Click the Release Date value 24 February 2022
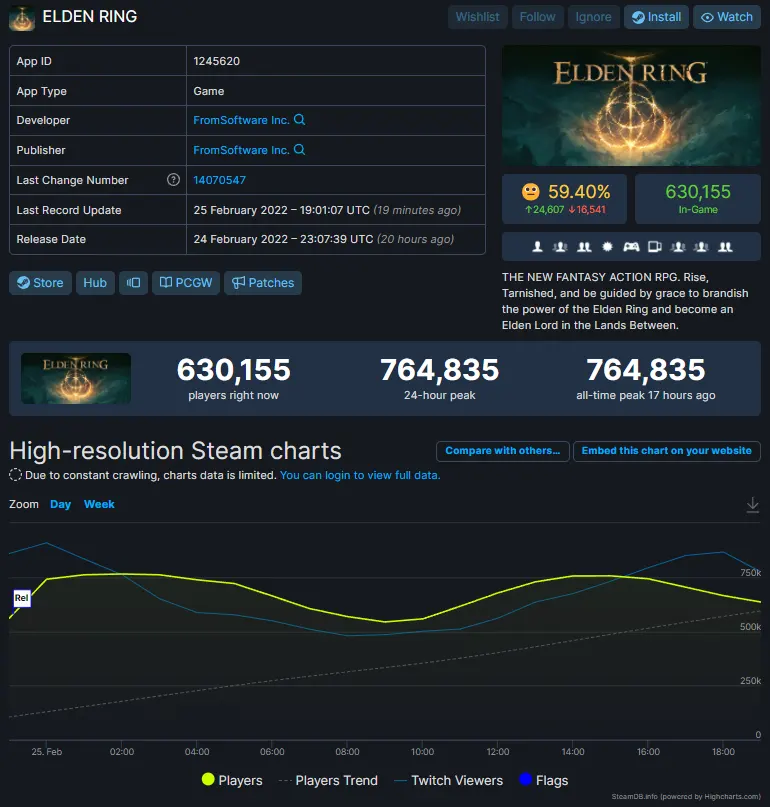The height and width of the screenshot is (807, 770). tap(324, 239)
